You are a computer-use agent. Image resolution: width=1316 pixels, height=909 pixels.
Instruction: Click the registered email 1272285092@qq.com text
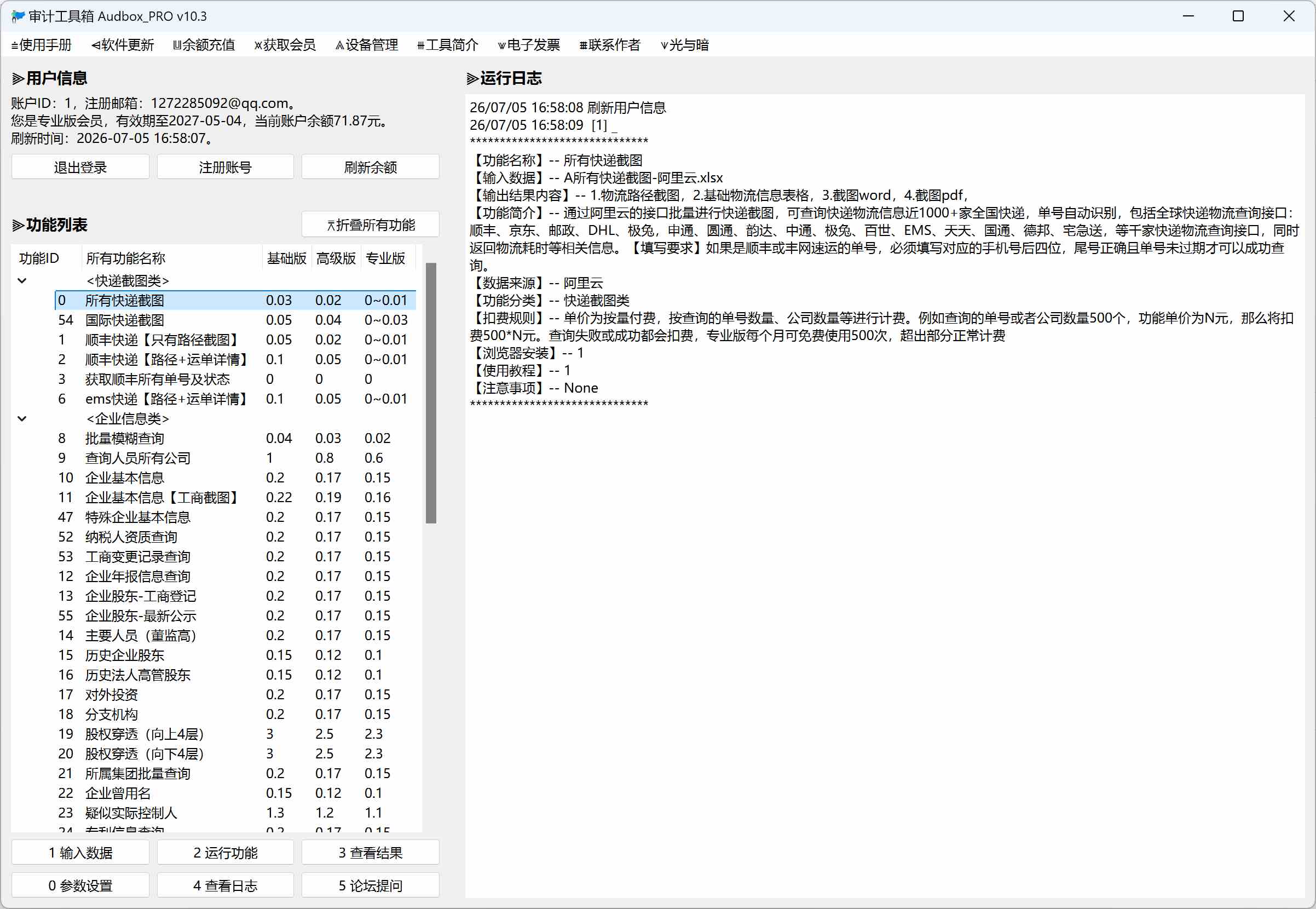pyautogui.click(x=220, y=103)
